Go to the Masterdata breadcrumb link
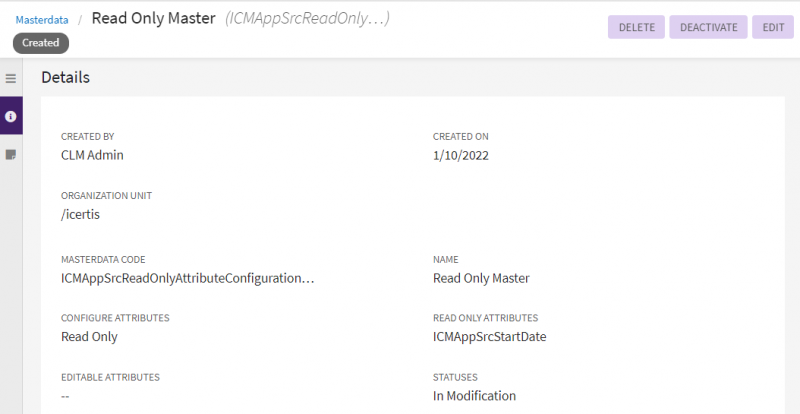 (41, 19)
